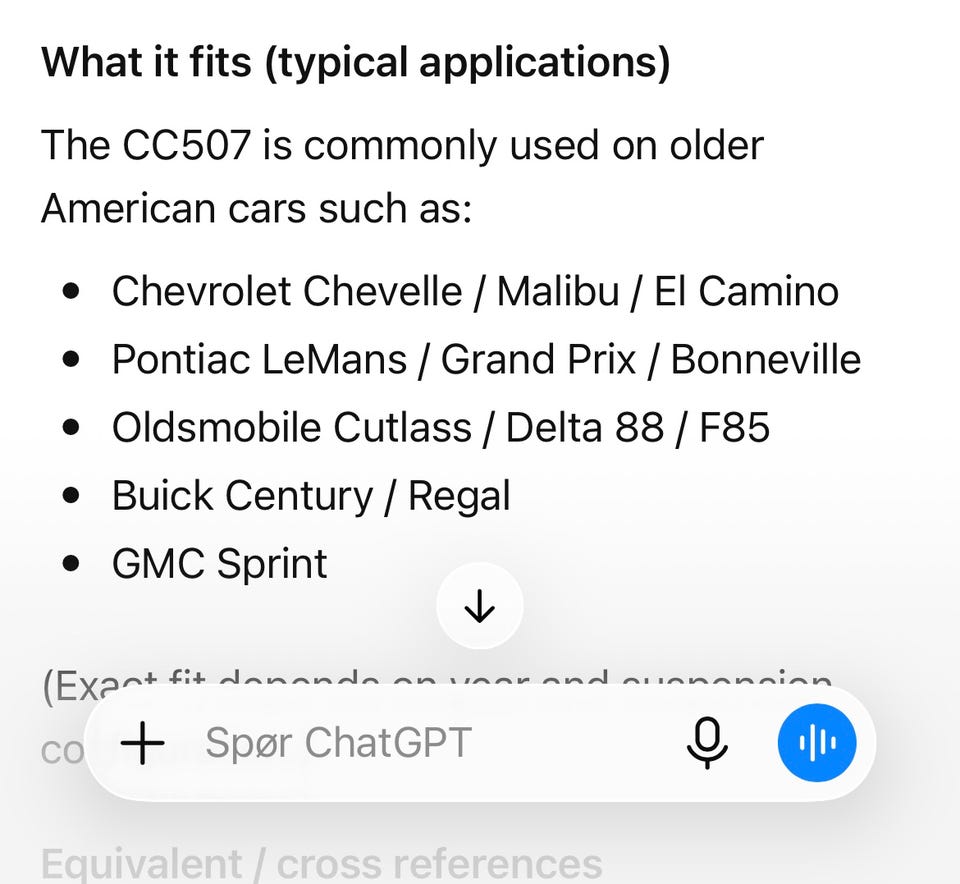Tap the text "Delta 88"
960x884 pixels.
pos(585,427)
